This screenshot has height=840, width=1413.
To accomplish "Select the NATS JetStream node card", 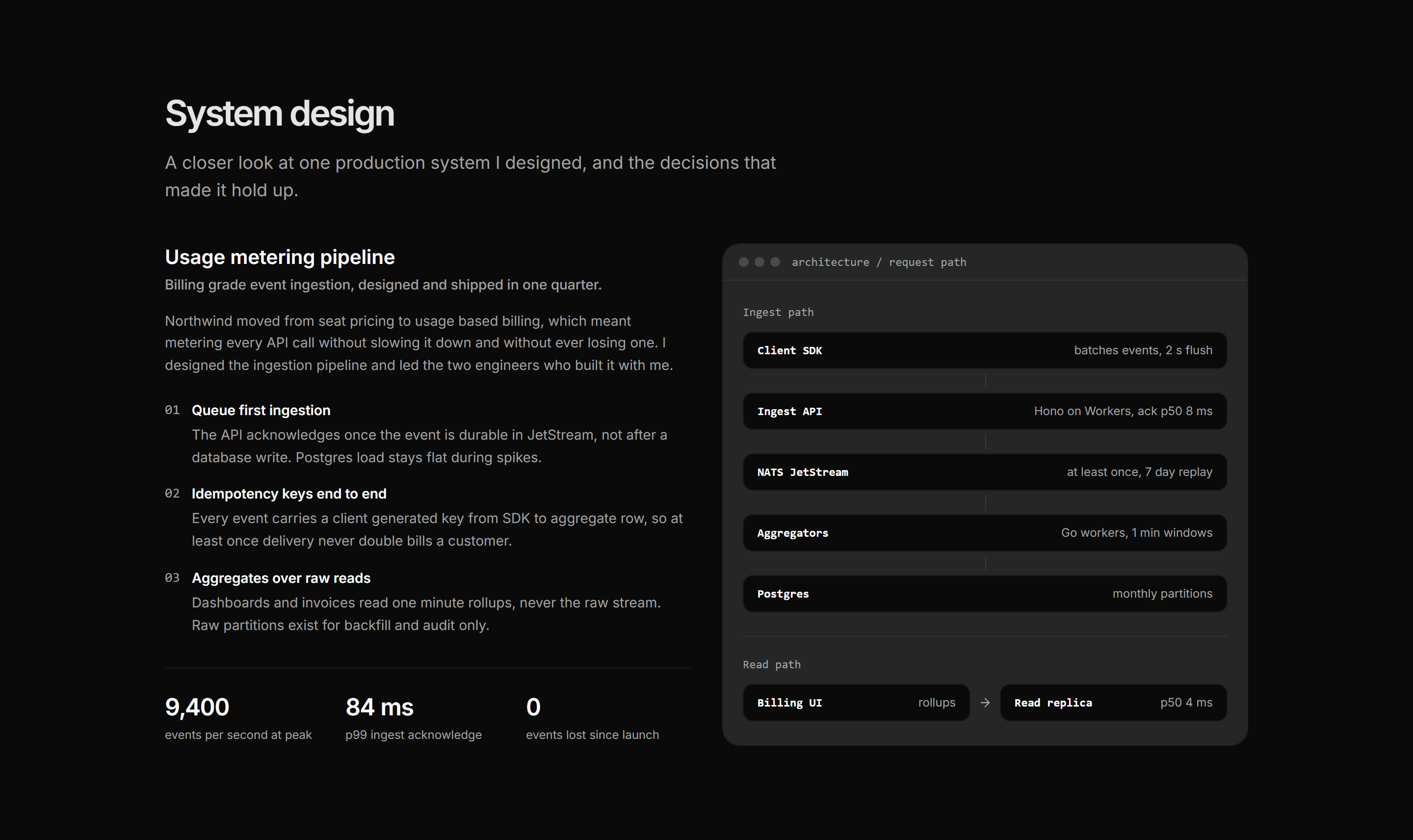I will [x=985, y=472].
